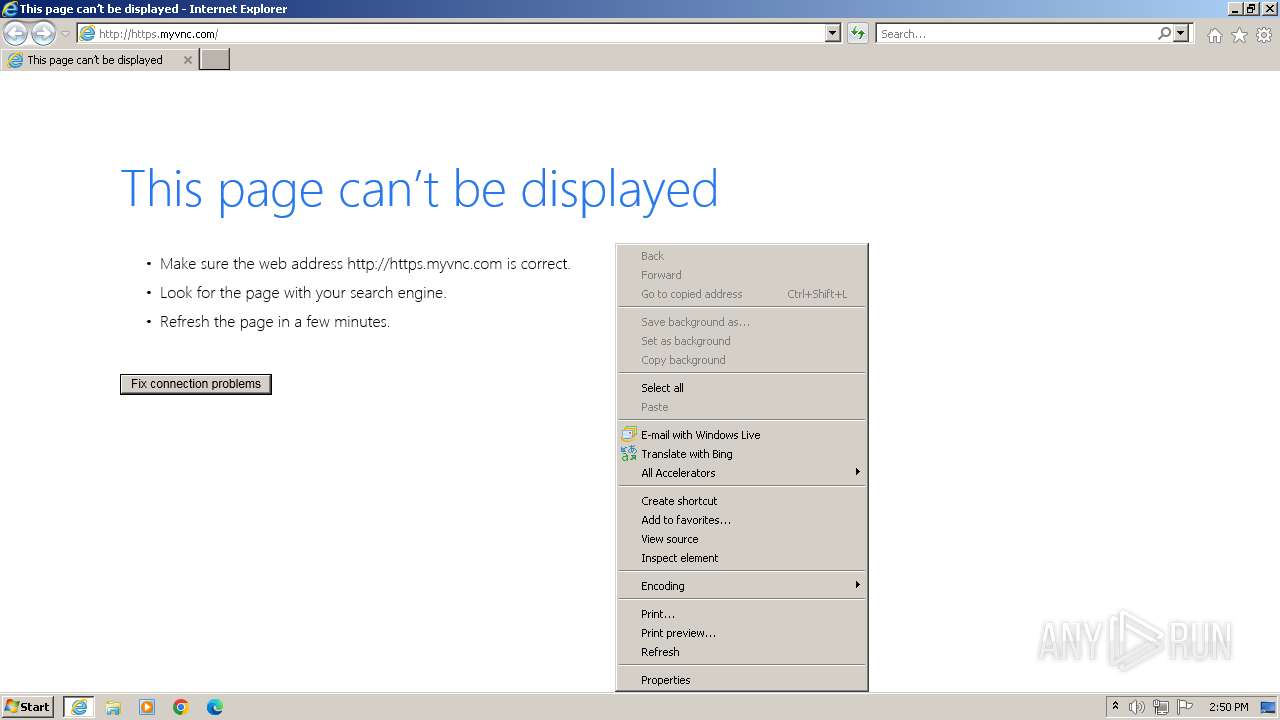Image resolution: width=1280 pixels, height=720 pixels.
Task: Open the search provider dropdown arrow
Action: pyautogui.click(x=1181, y=33)
